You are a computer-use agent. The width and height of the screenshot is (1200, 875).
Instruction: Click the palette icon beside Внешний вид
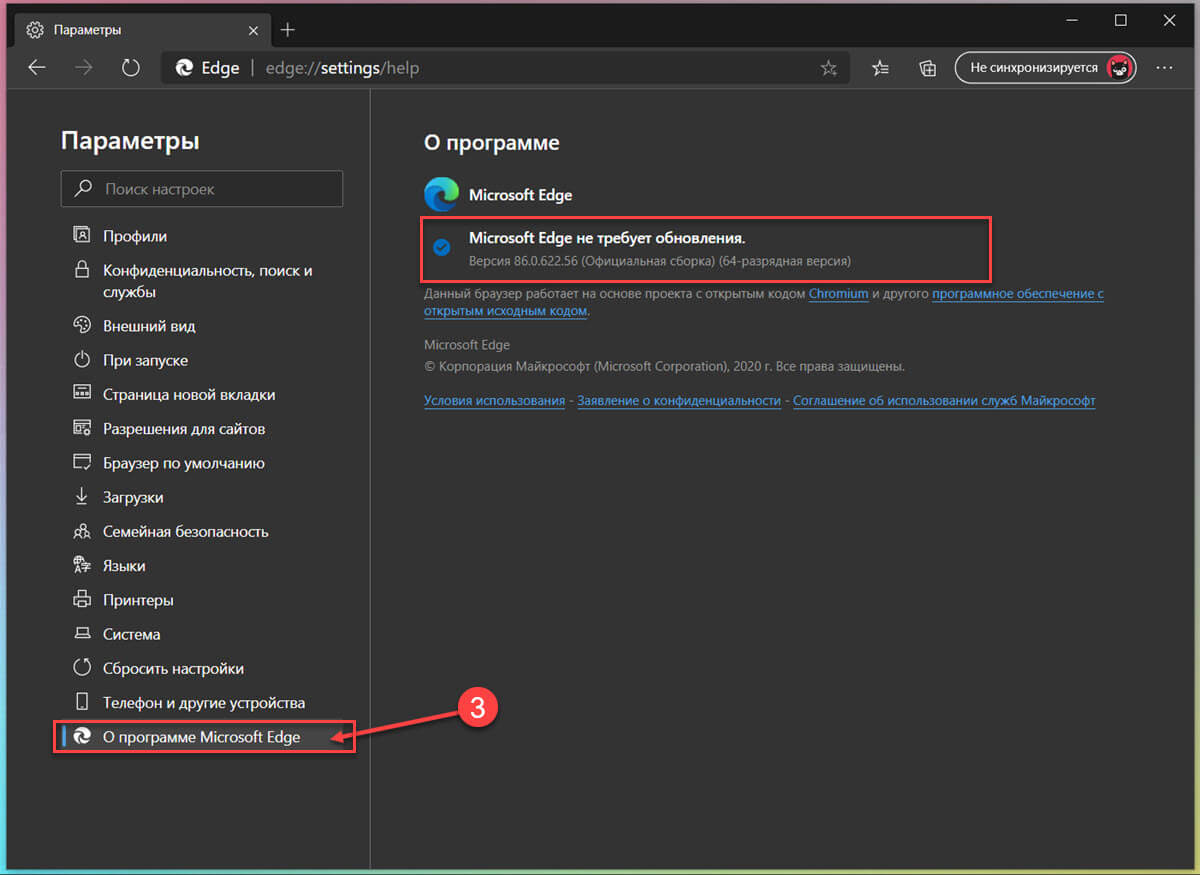[x=82, y=326]
